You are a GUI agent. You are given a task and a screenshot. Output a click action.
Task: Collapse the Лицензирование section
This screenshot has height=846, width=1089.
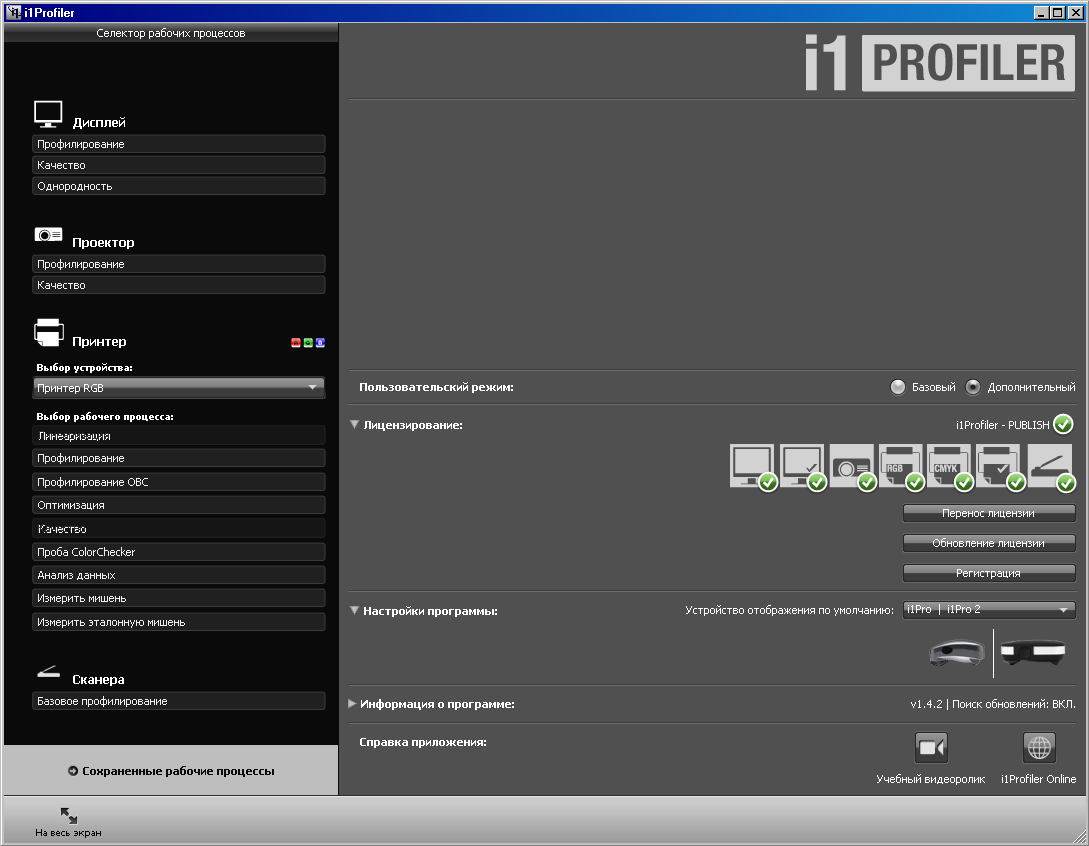354,424
